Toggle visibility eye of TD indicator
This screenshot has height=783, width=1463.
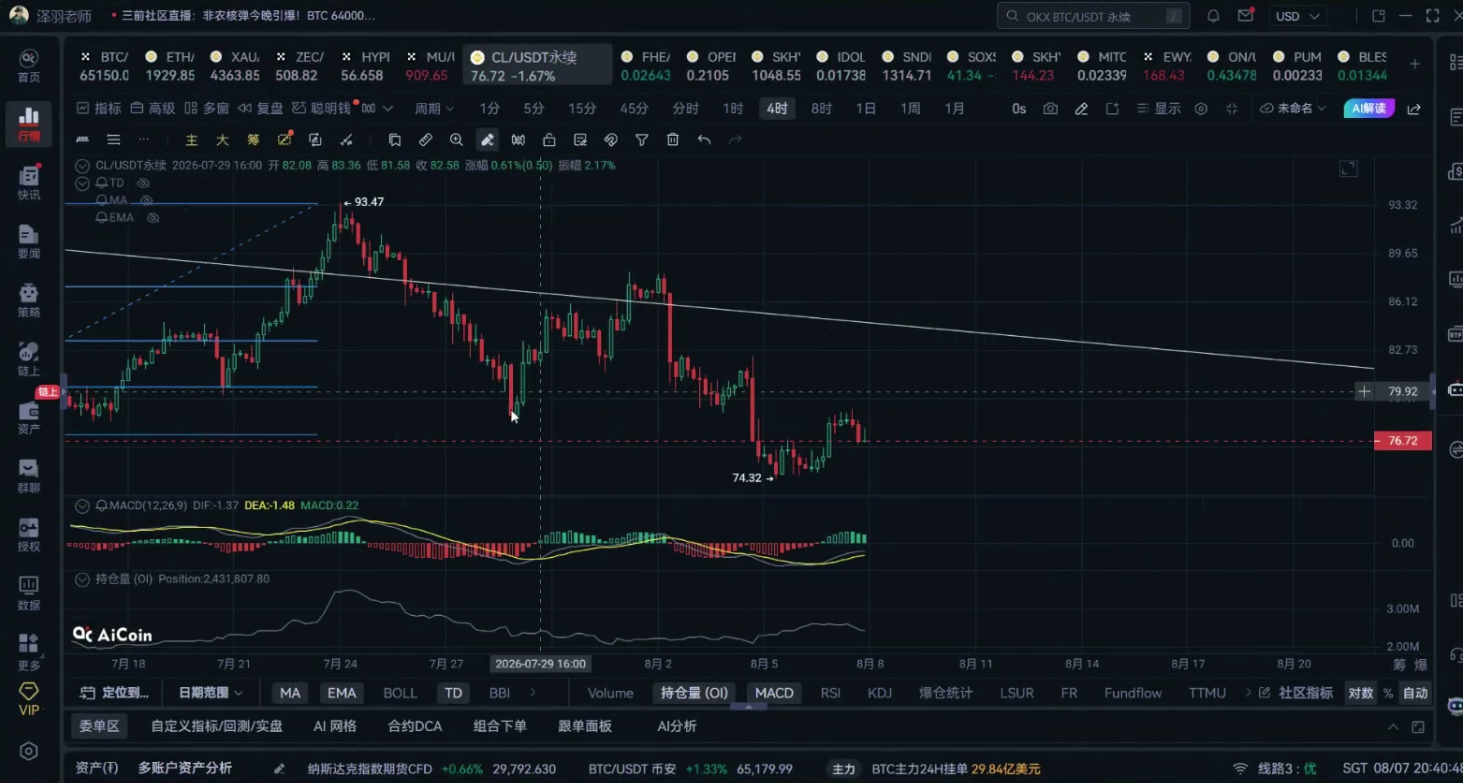[143, 183]
